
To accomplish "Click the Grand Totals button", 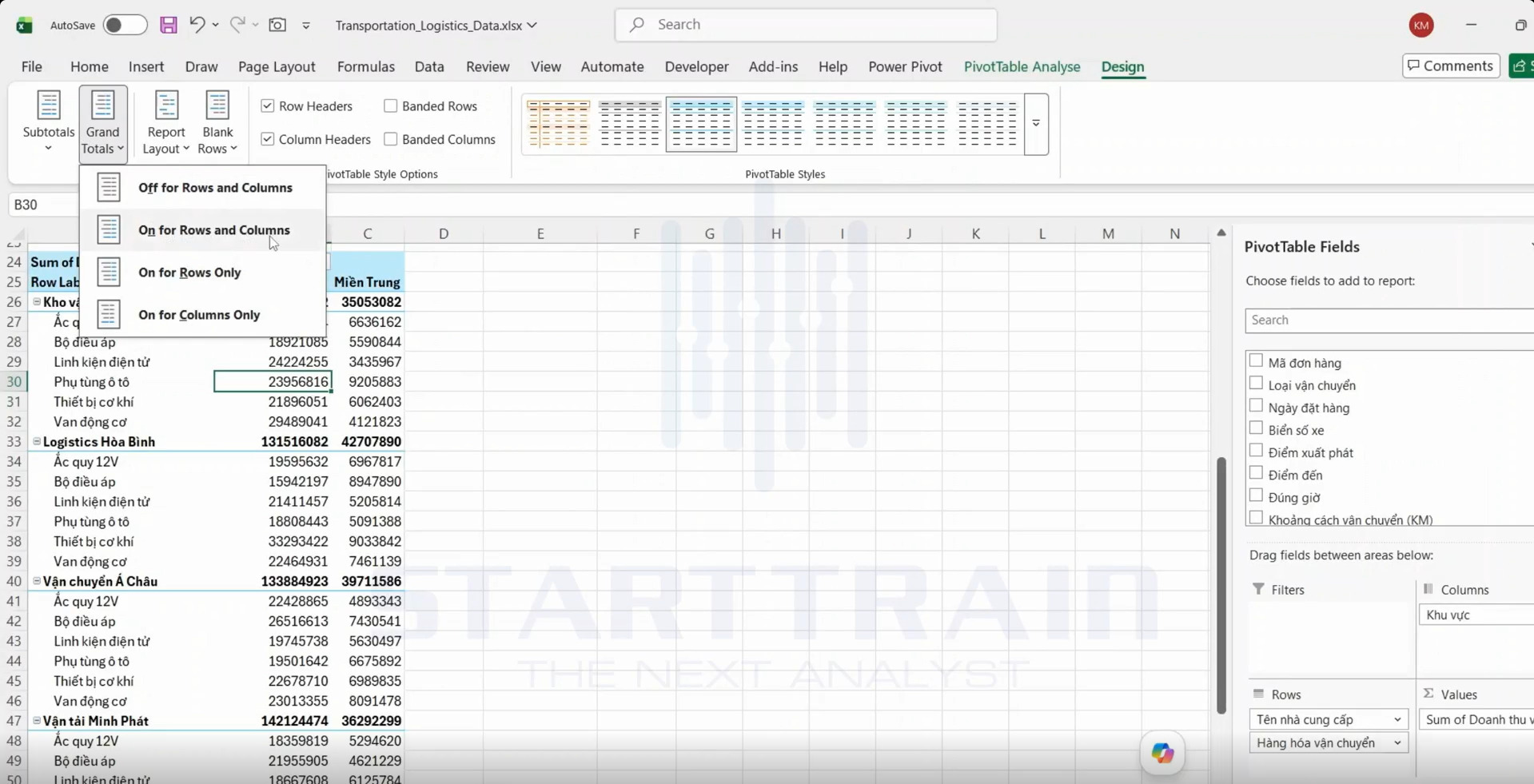I will click(x=103, y=123).
